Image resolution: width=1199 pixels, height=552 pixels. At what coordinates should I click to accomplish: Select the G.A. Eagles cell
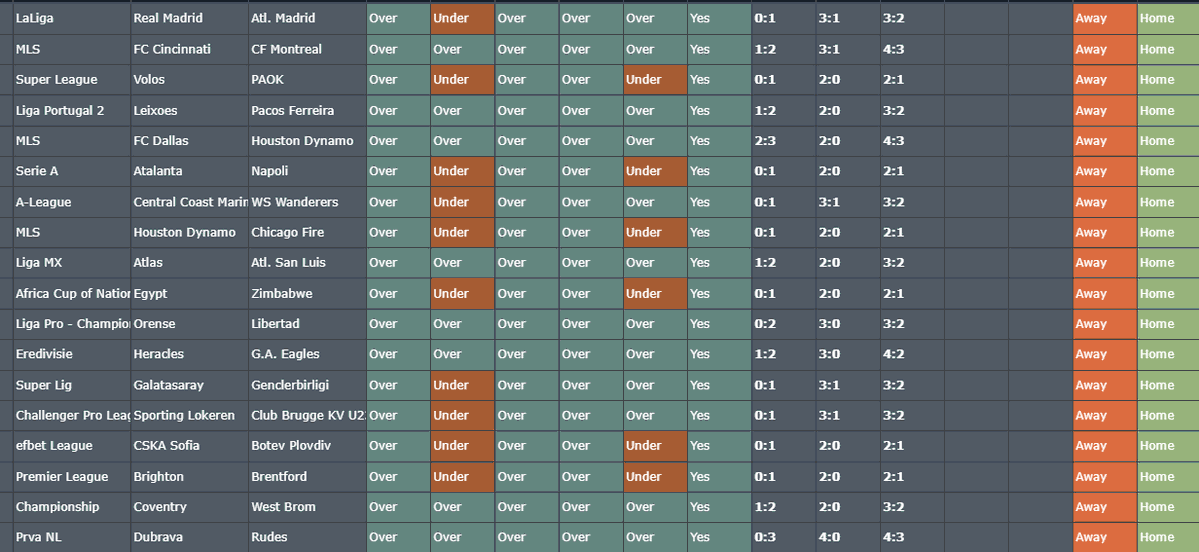click(307, 354)
